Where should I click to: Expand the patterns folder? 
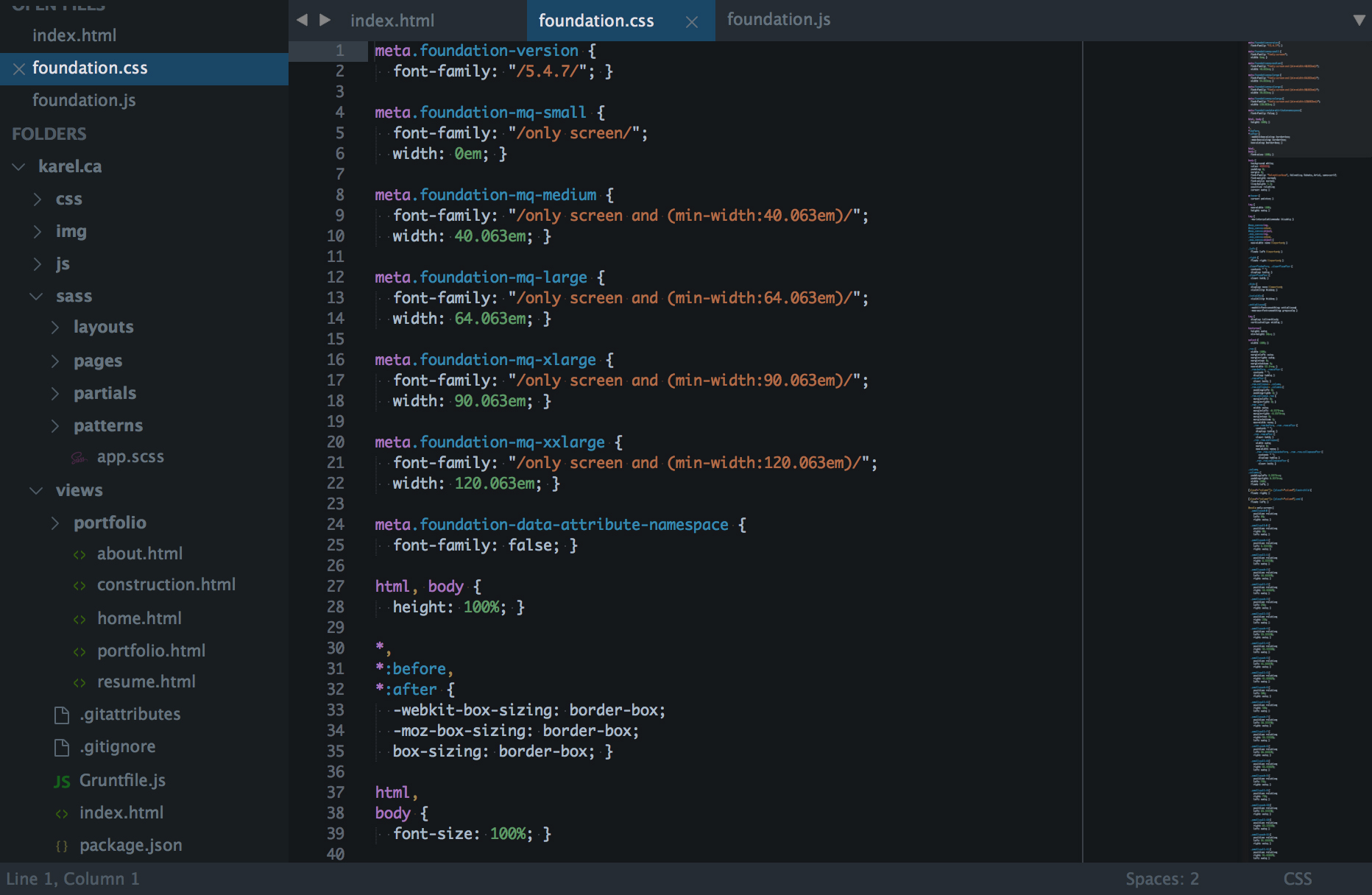click(54, 426)
